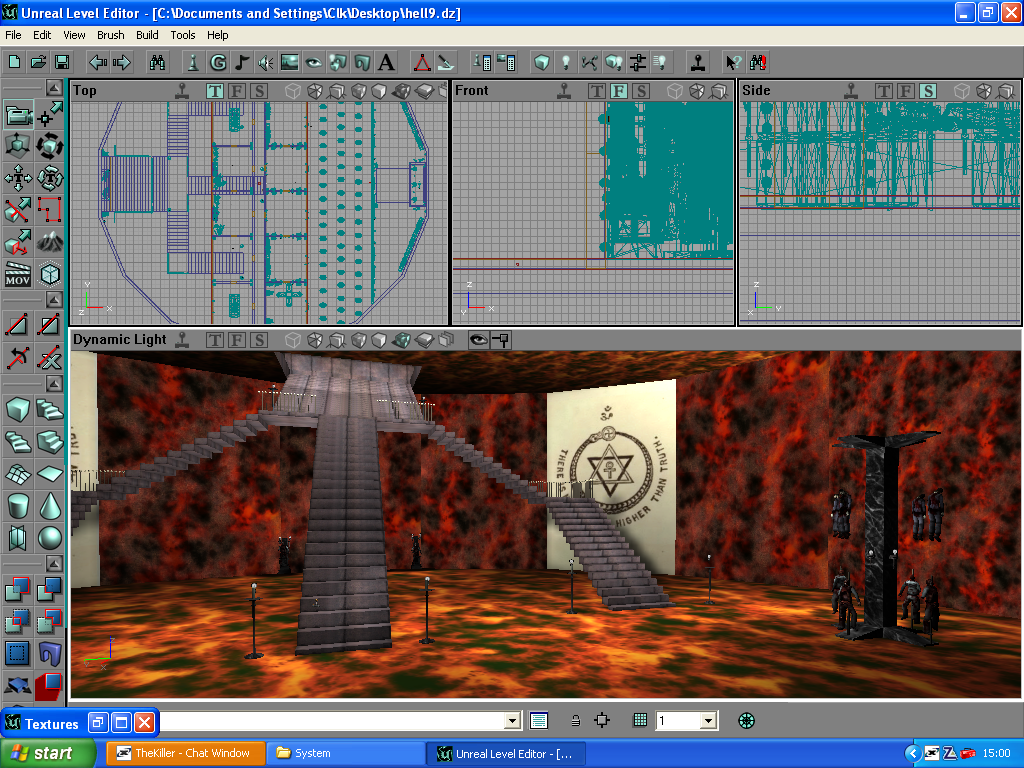Open the Texture browser picture icon
The width and height of the screenshot is (1024, 768).
pos(290,62)
